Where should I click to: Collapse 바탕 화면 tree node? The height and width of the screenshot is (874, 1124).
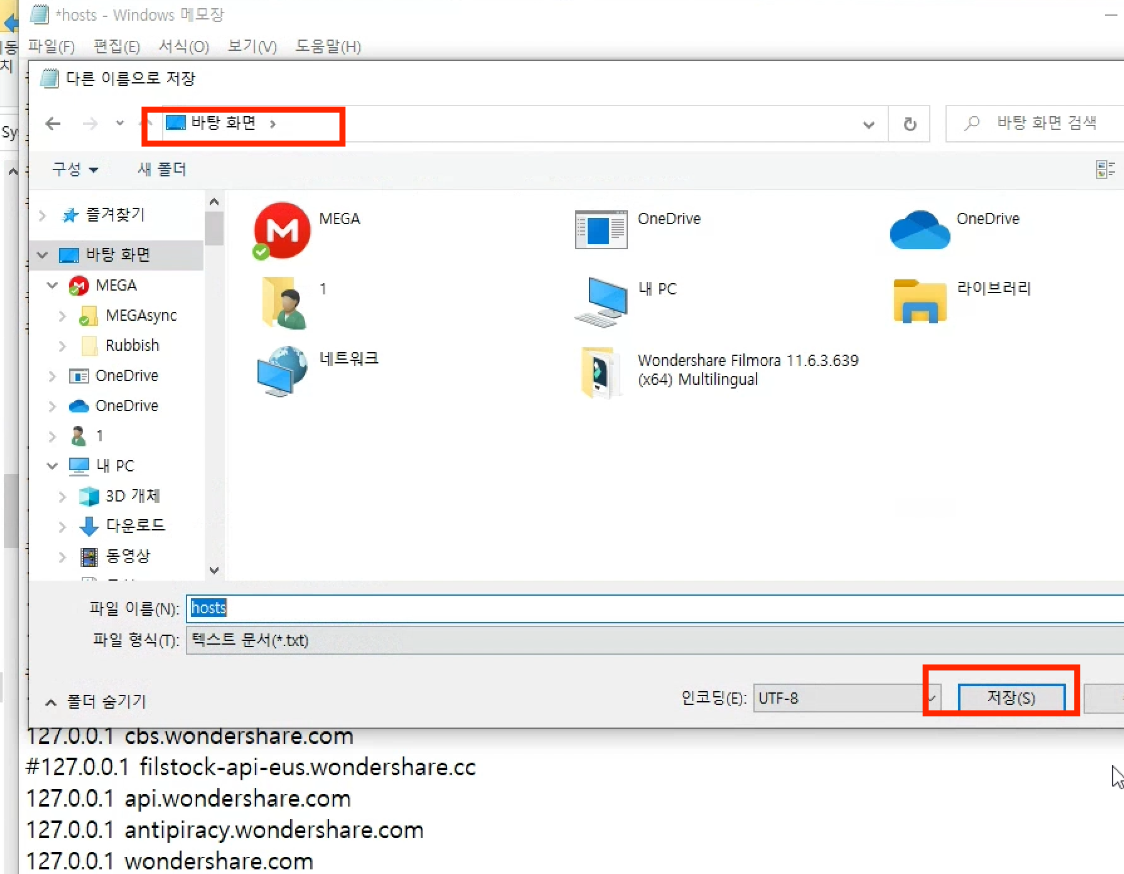(42, 255)
